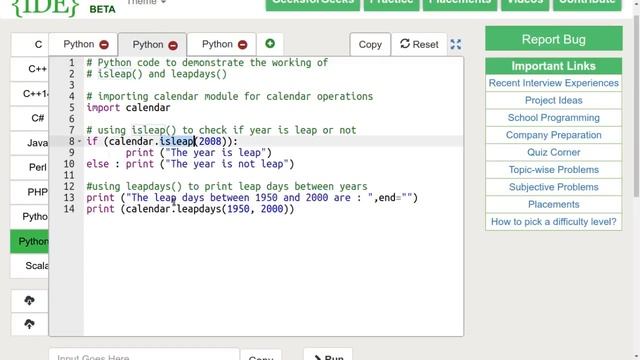Click line number 13 in the gutter
Viewport: 640px width, 360px height.
(69, 198)
